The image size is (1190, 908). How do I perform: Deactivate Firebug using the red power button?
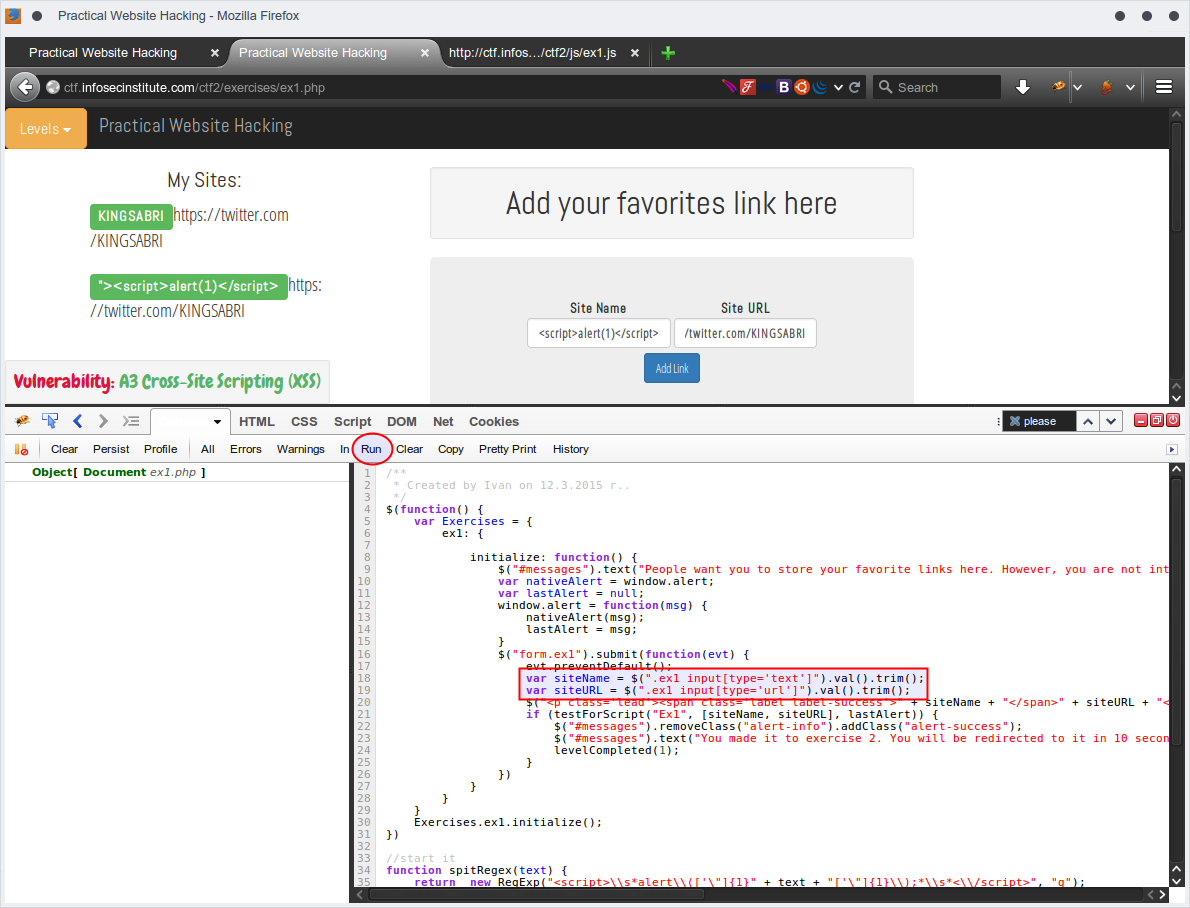point(1173,421)
